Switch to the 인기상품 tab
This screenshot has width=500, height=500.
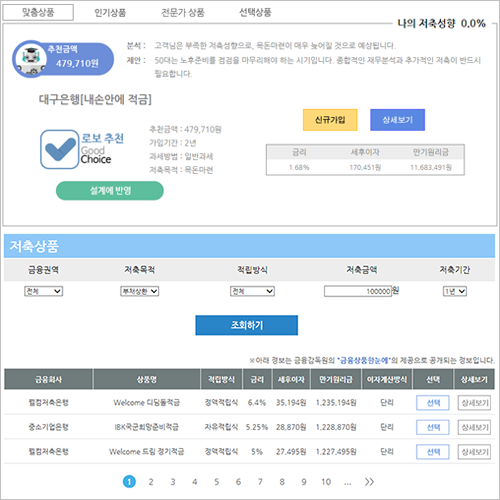click(x=110, y=13)
